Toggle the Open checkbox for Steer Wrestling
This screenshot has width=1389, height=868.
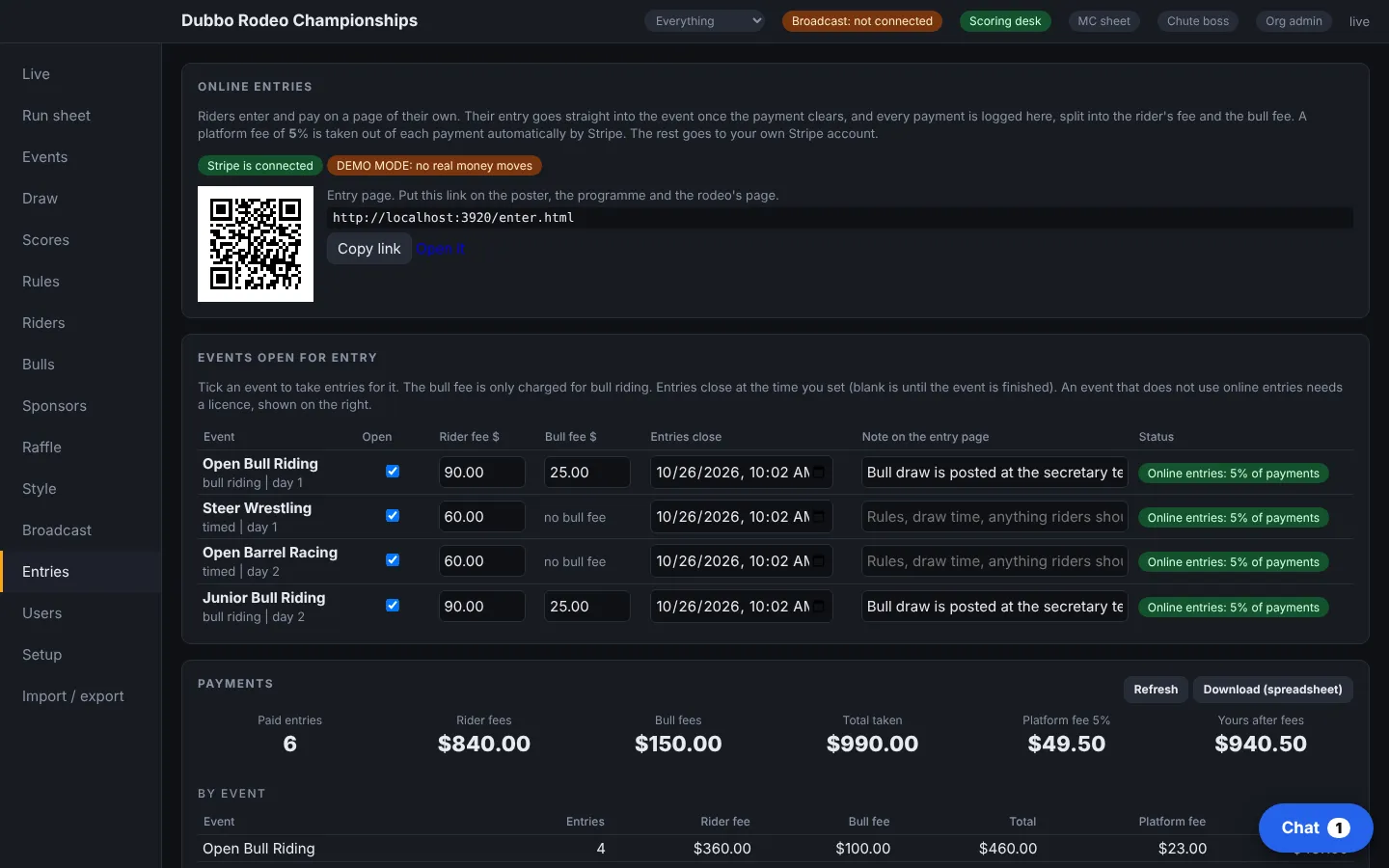pyautogui.click(x=393, y=516)
